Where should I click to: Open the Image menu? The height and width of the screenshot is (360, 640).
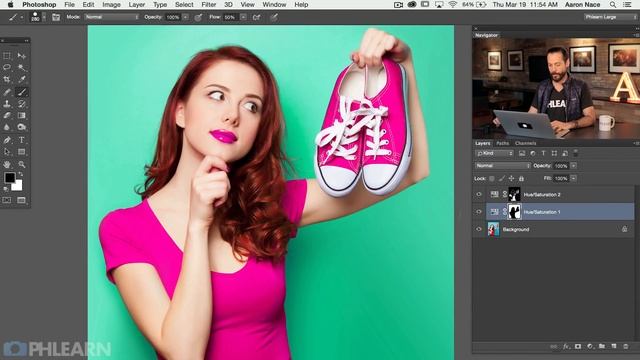(x=111, y=5)
